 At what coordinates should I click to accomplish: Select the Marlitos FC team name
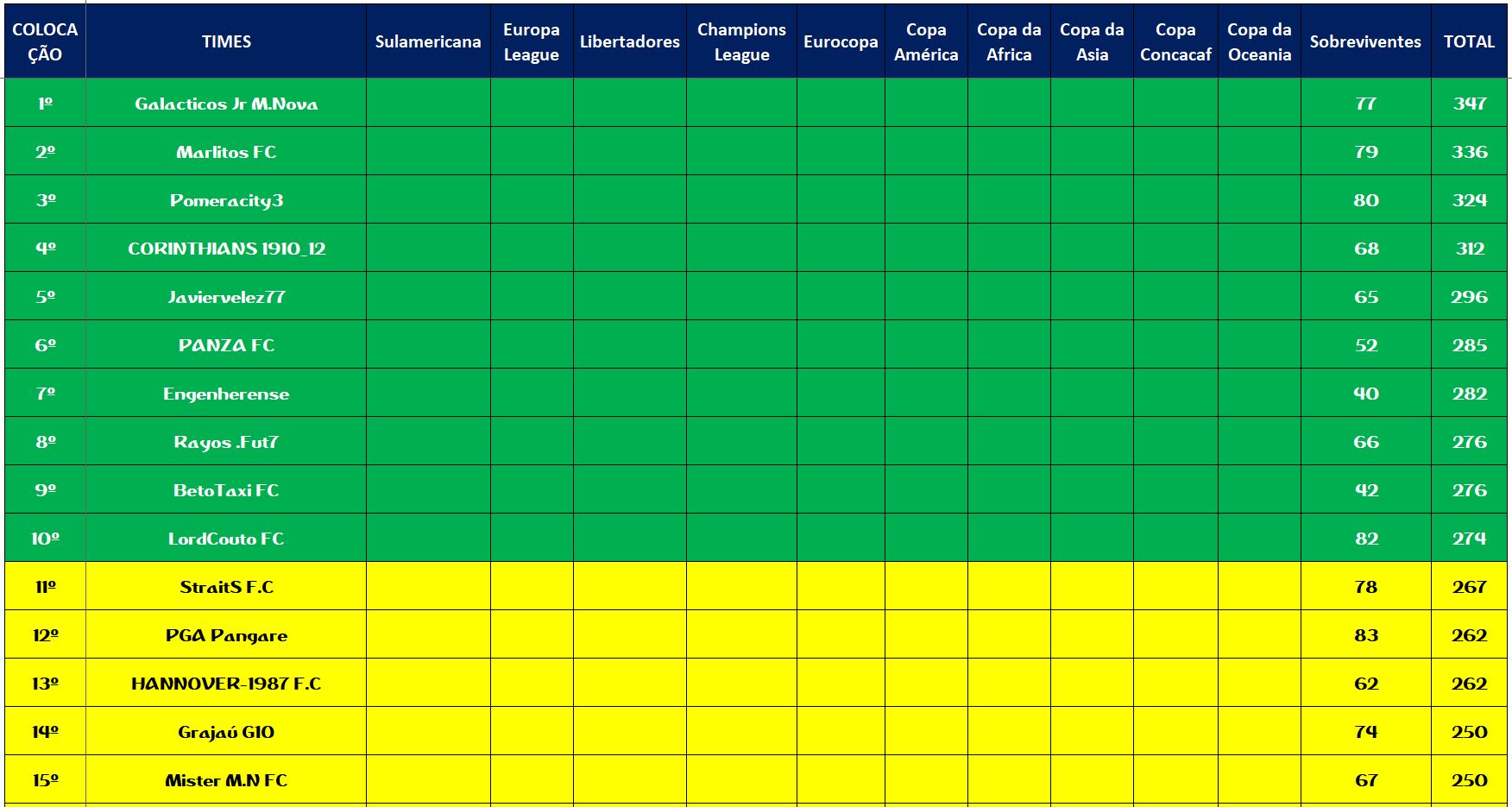[x=226, y=152]
